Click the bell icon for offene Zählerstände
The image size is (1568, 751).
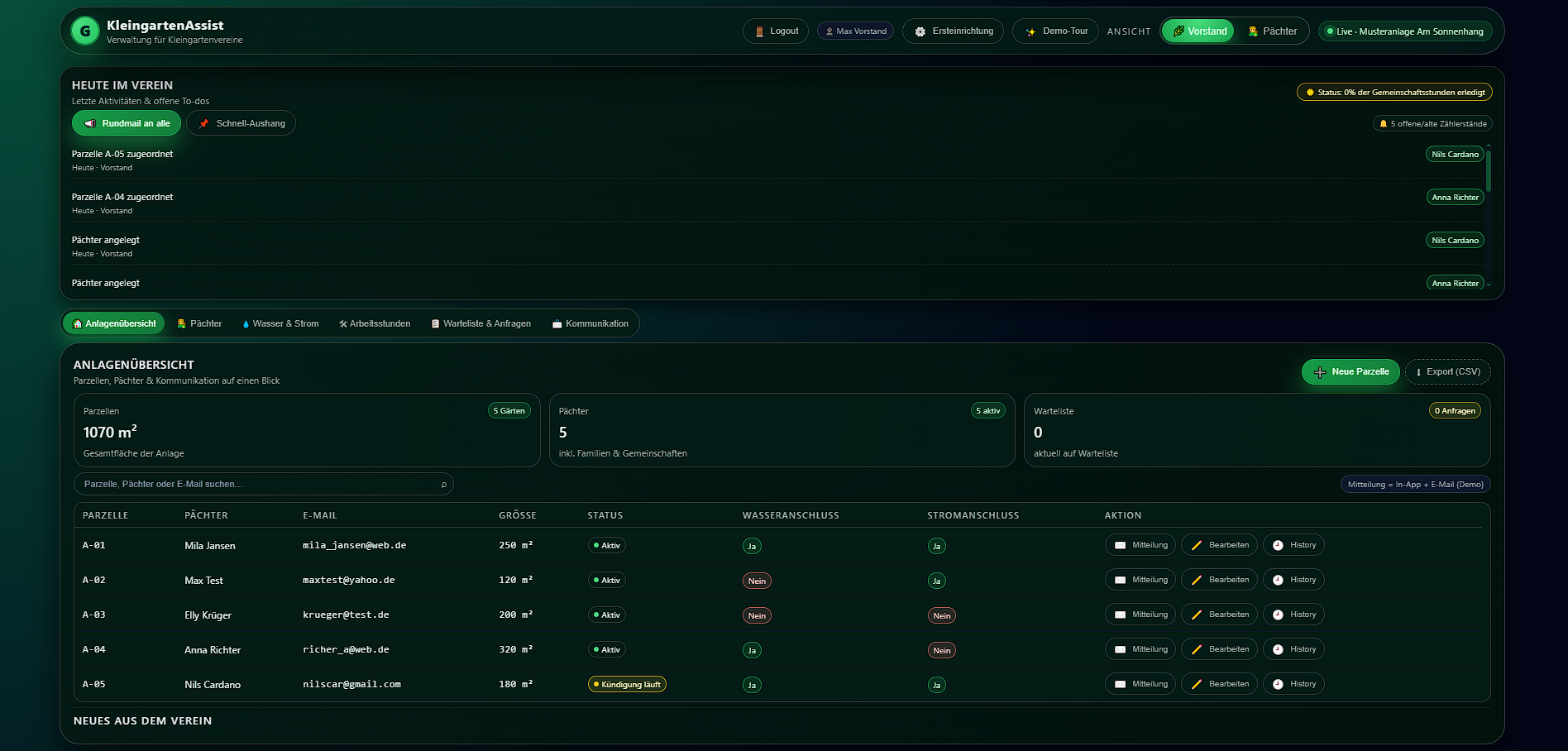pyautogui.click(x=1383, y=124)
